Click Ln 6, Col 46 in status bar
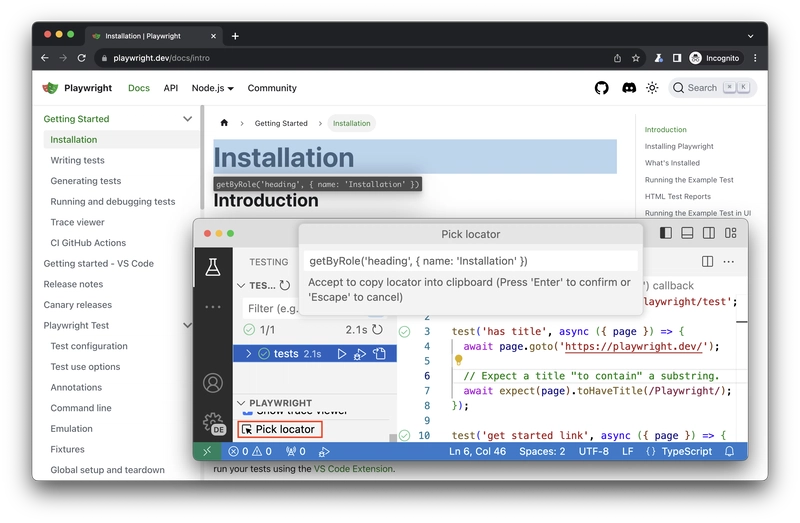Image resolution: width=800 pixels, height=523 pixels. pyautogui.click(x=477, y=451)
